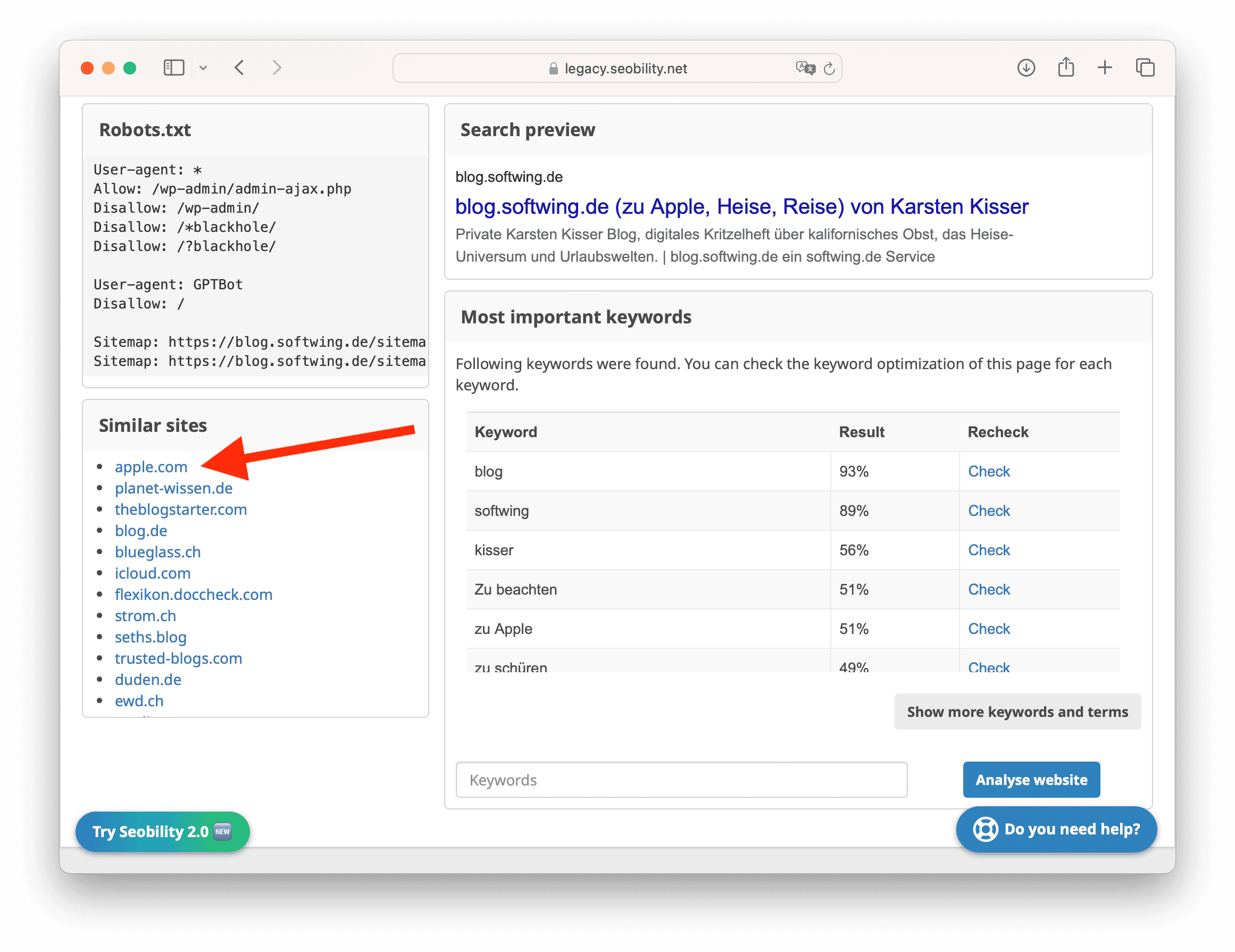Open the apple.com similar site link
The width and height of the screenshot is (1235, 952).
[151, 467]
